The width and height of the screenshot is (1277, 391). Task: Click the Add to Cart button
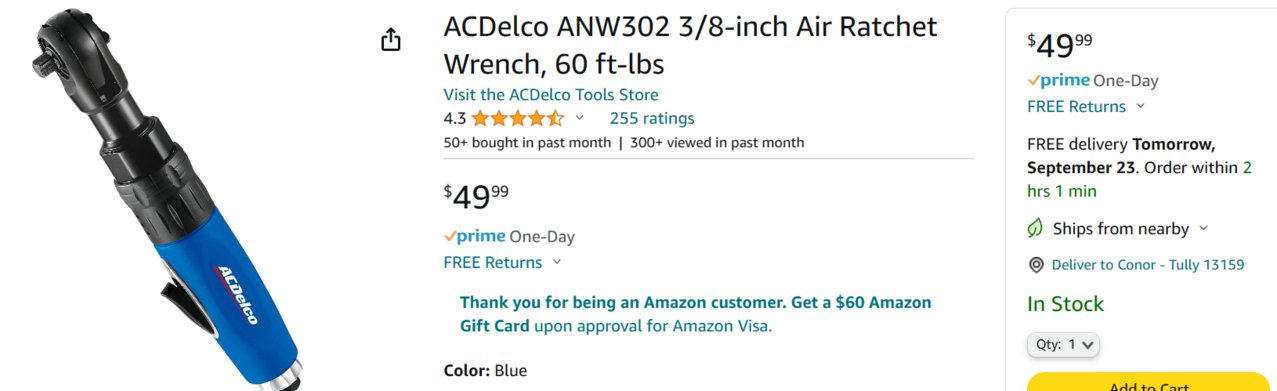click(x=1148, y=383)
